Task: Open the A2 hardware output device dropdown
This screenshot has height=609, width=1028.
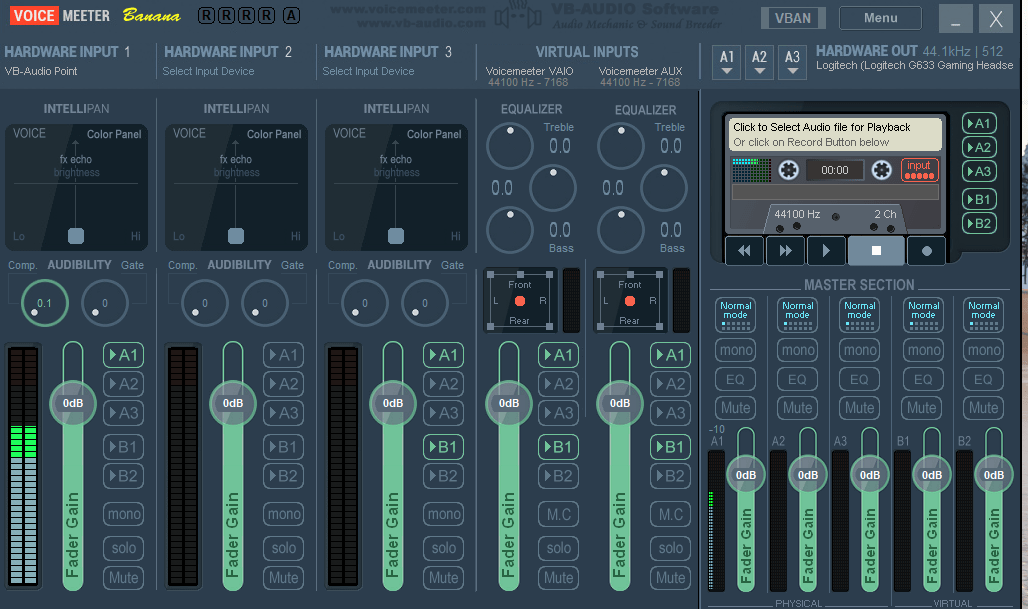Action: click(x=759, y=62)
